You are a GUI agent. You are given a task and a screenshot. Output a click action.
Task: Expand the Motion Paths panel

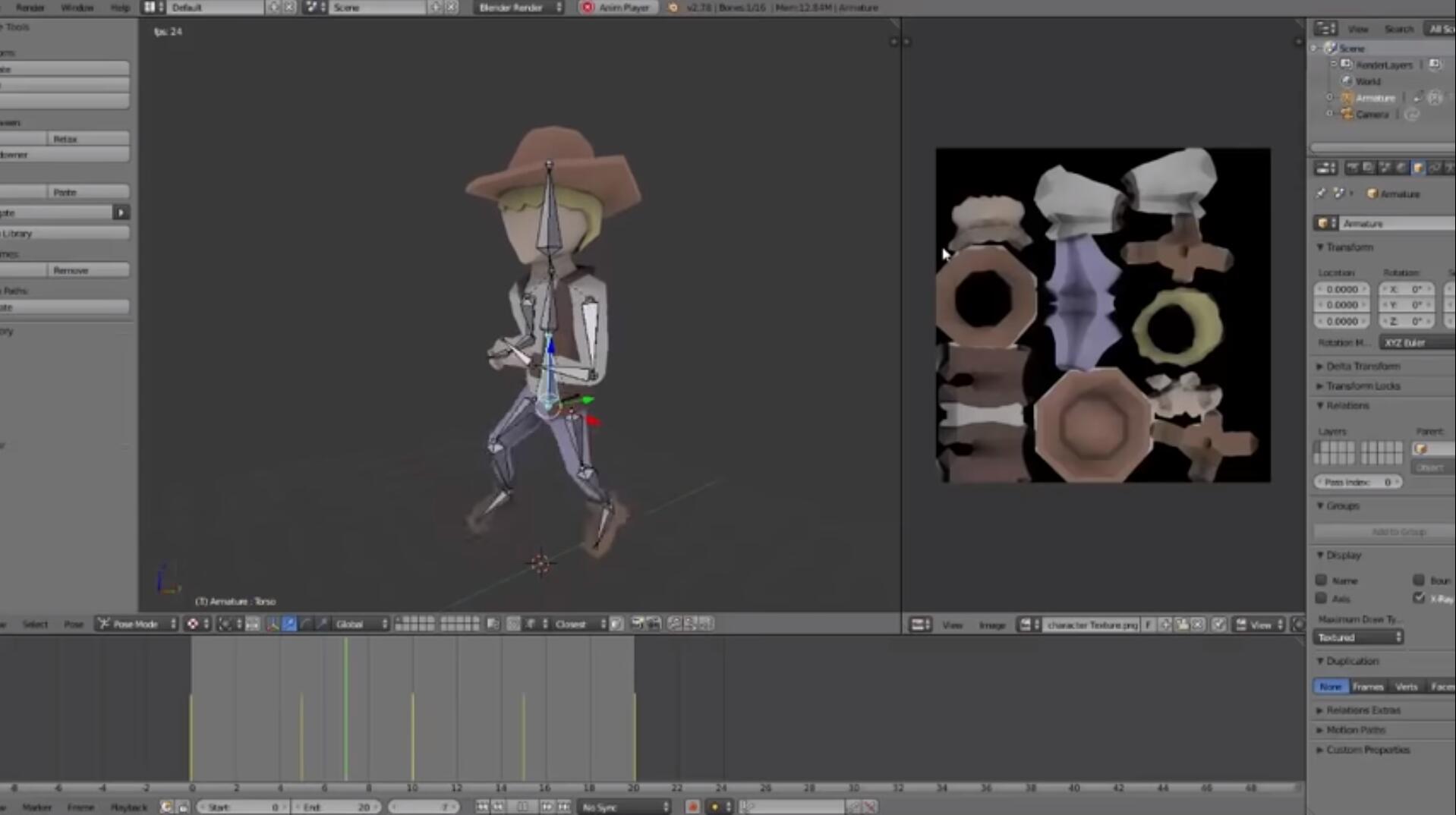[x=1320, y=730]
